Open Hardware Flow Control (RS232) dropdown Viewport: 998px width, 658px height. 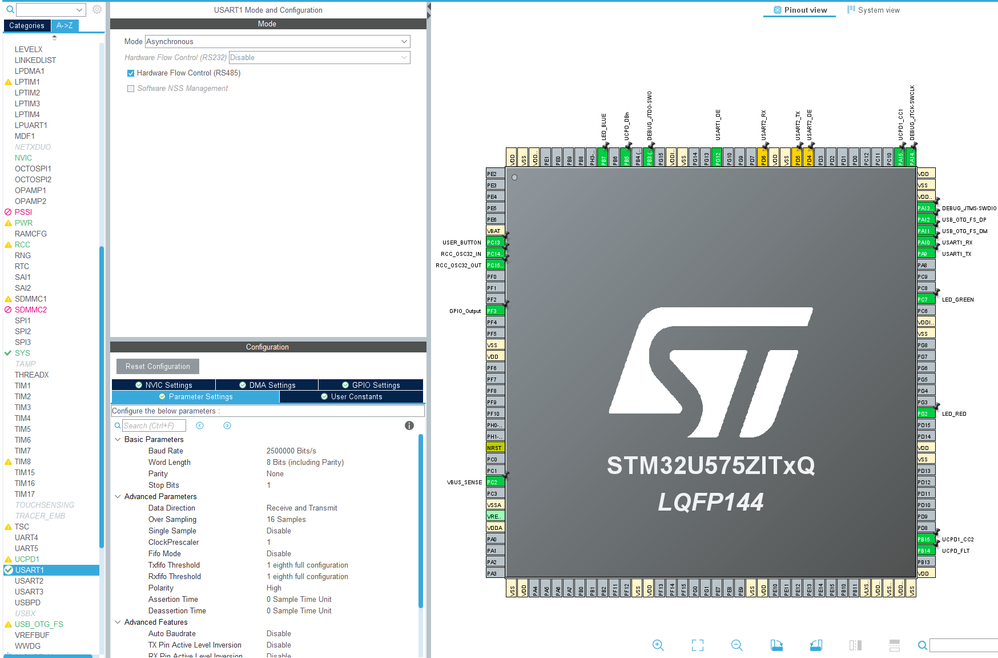pyautogui.click(x=320, y=57)
